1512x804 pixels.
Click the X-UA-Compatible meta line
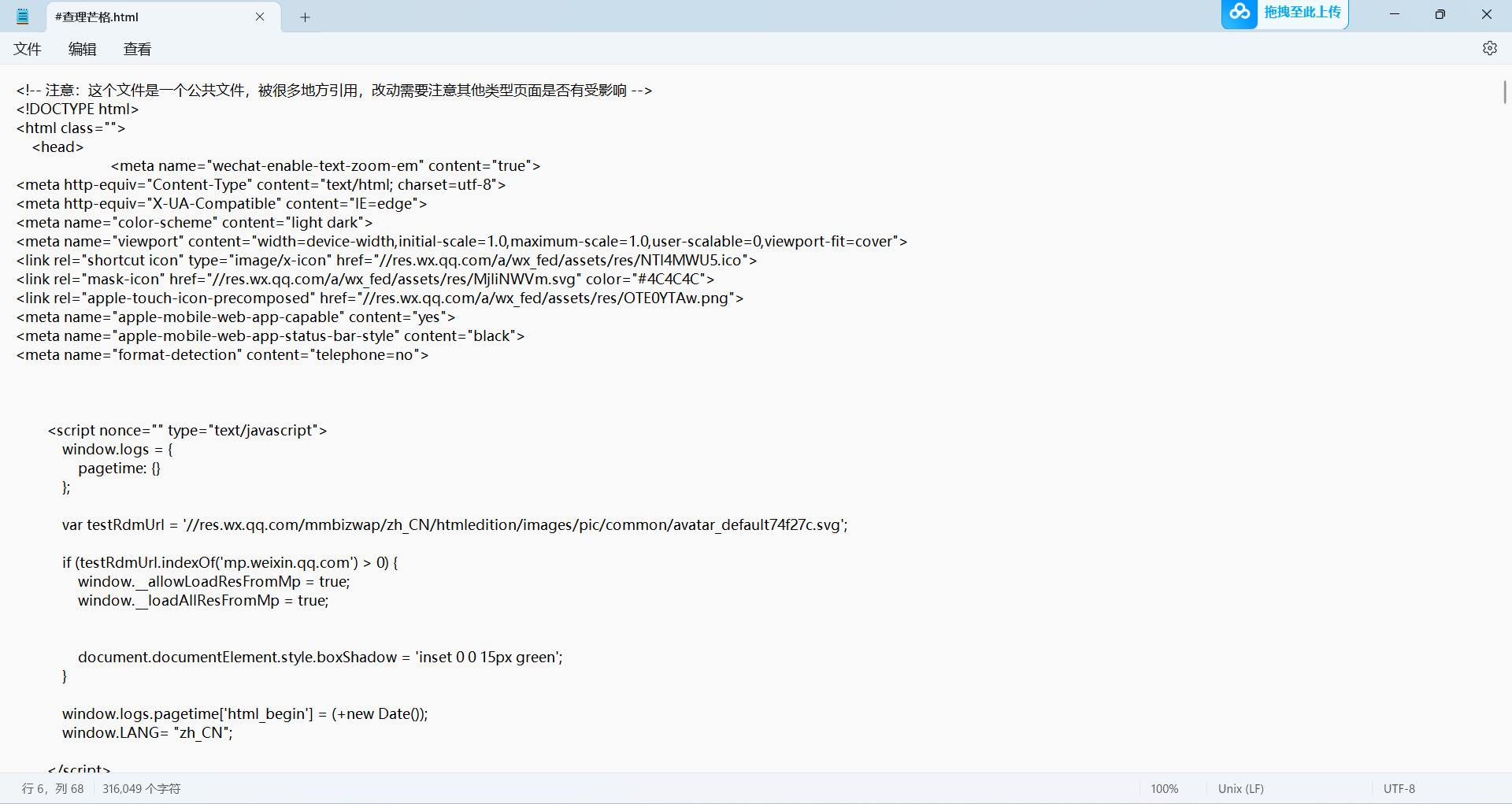[221, 203]
